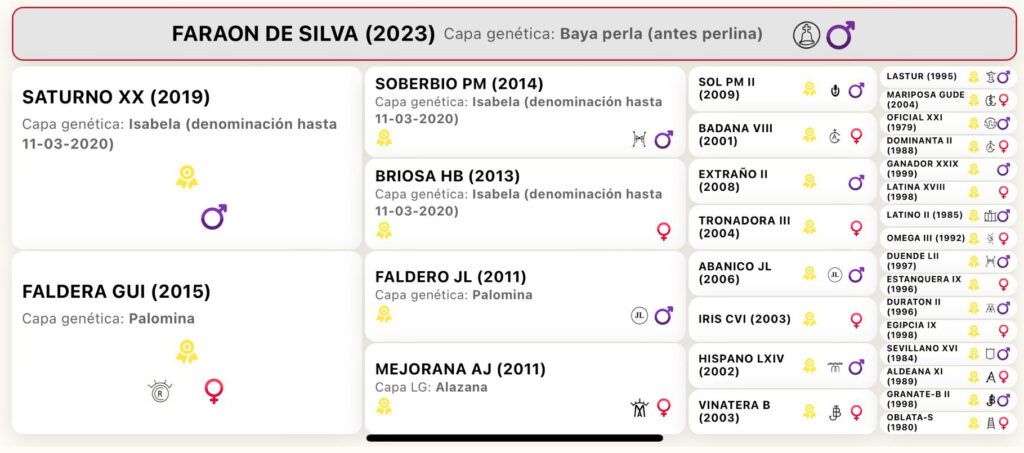Viewport: 1024px width, 453px height.
Task: Select Extraño II (2008) entry
Action: click(782, 181)
